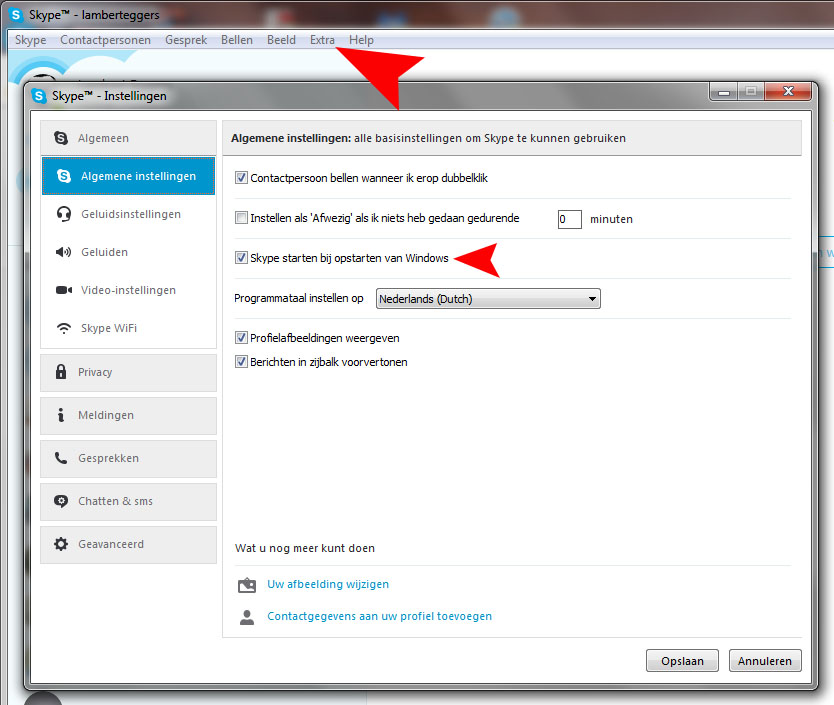Expand the Privacy section
The image size is (834, 705).
[x=128, y=372]
